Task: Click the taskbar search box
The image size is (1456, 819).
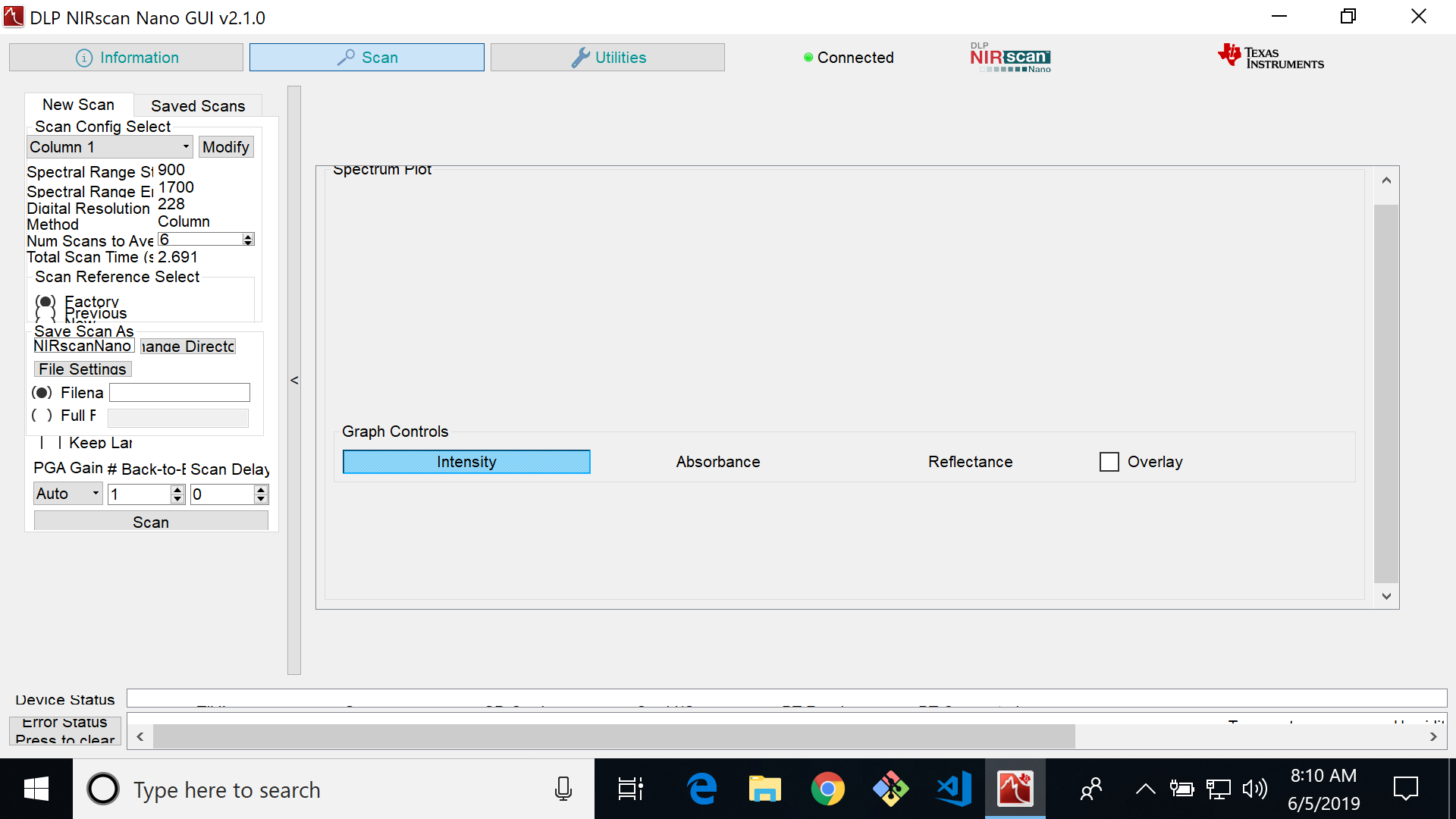Action: [334, 789]
